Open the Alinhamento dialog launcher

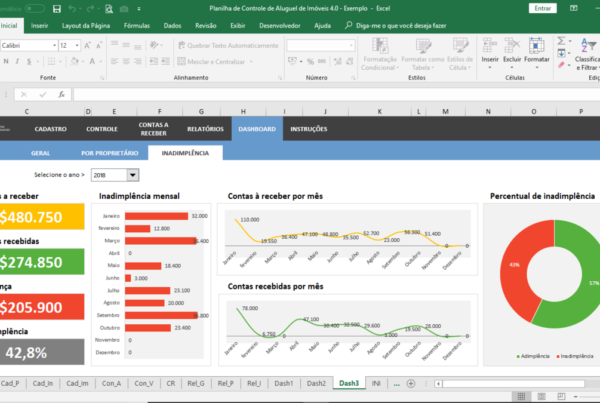click(x=280, y=78)
